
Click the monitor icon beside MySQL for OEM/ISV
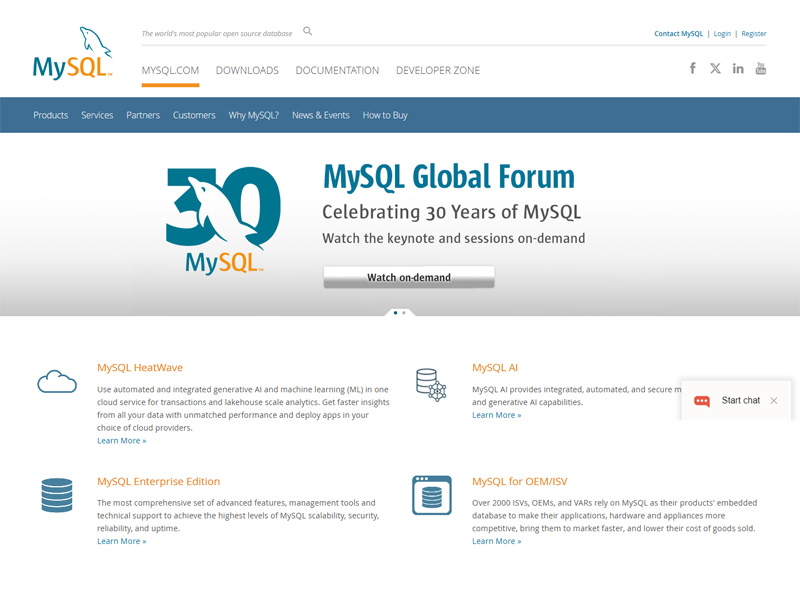click(x=431, y=496)
